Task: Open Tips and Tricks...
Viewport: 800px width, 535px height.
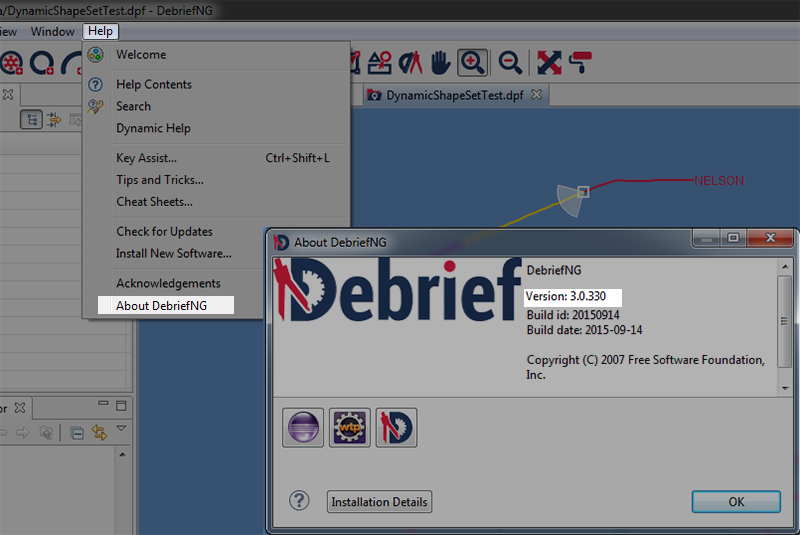Action: [x=217, y=180]
